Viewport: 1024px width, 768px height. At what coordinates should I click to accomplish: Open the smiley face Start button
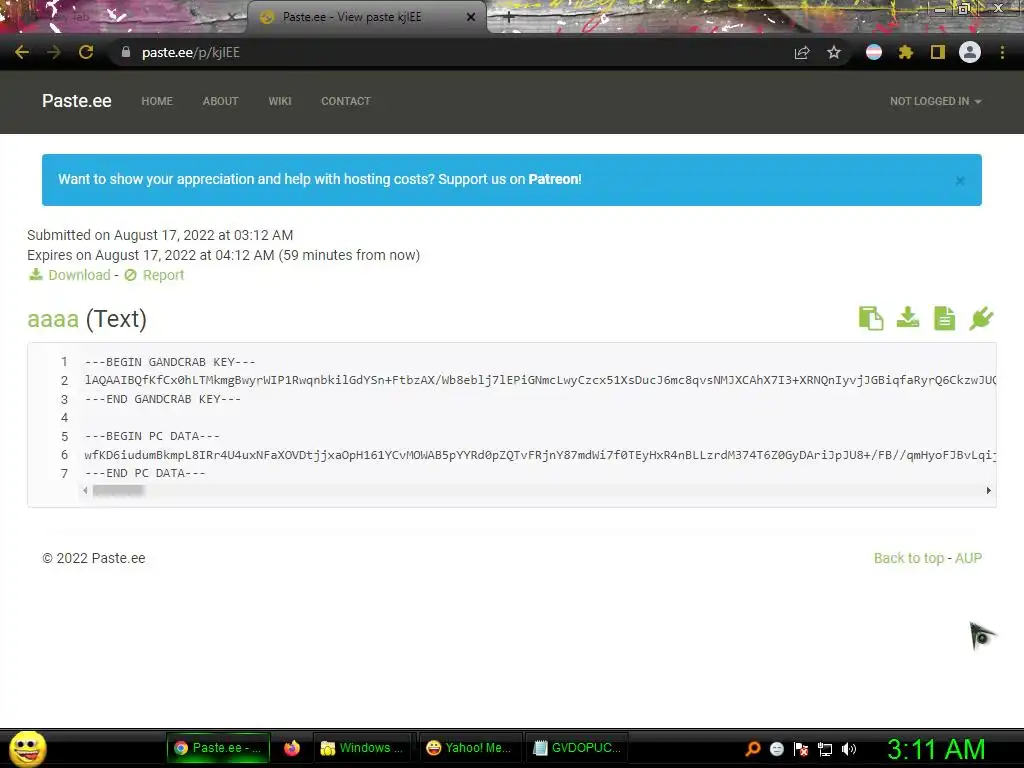27,748
